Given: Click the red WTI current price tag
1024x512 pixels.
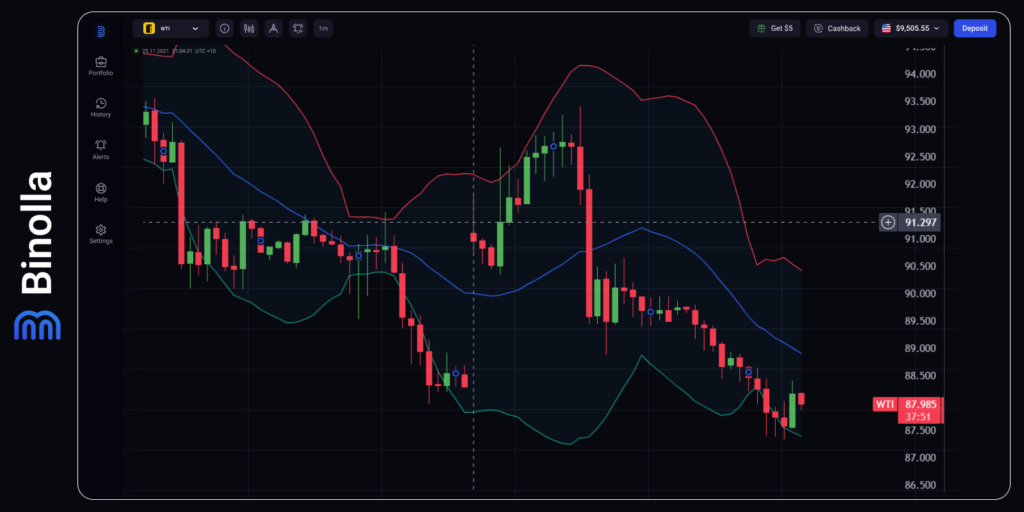Looking at the screenshot, I should pyautogui.click(x=885, y=404).
